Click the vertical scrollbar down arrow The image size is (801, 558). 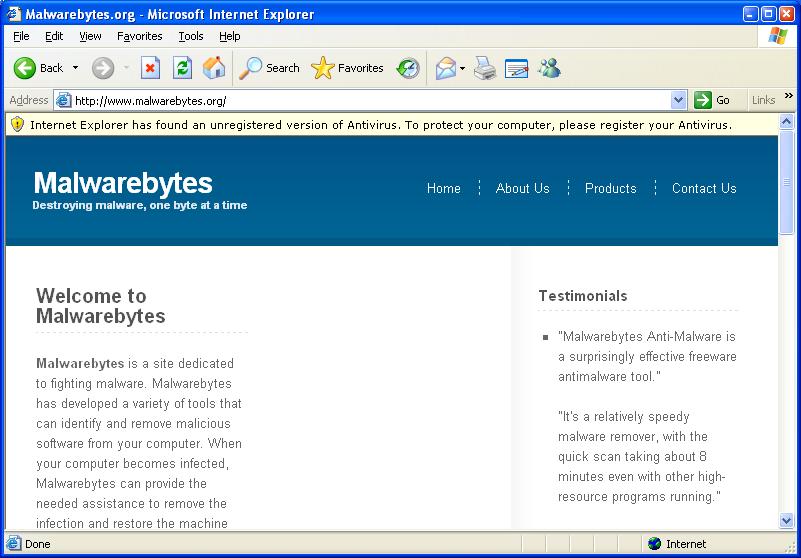[x=786, y=521]
